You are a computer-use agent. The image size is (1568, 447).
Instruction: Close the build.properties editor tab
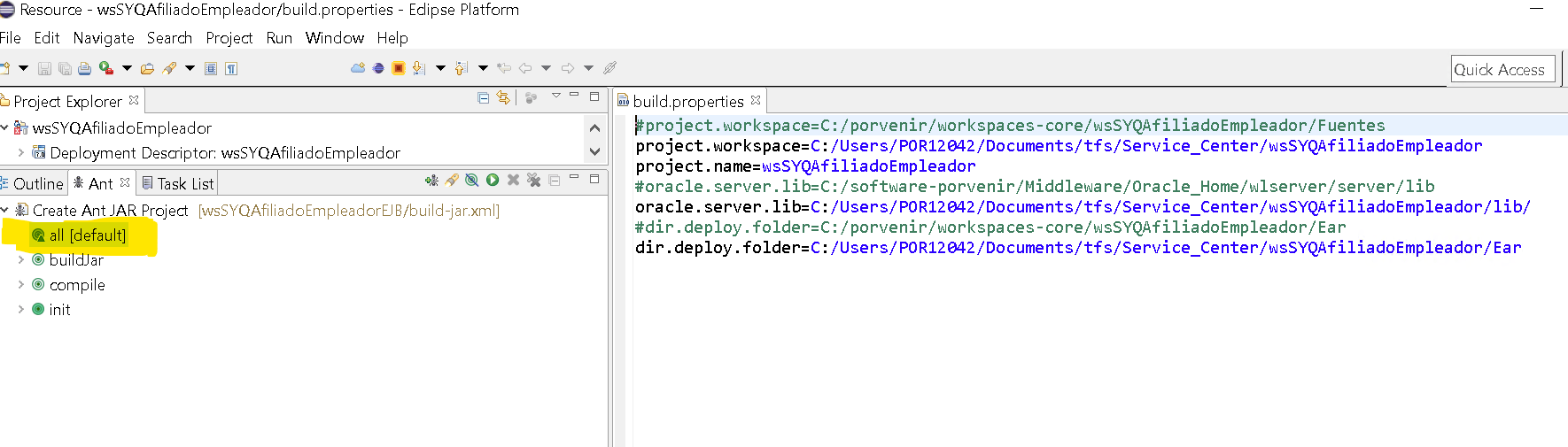click(756, 100)
